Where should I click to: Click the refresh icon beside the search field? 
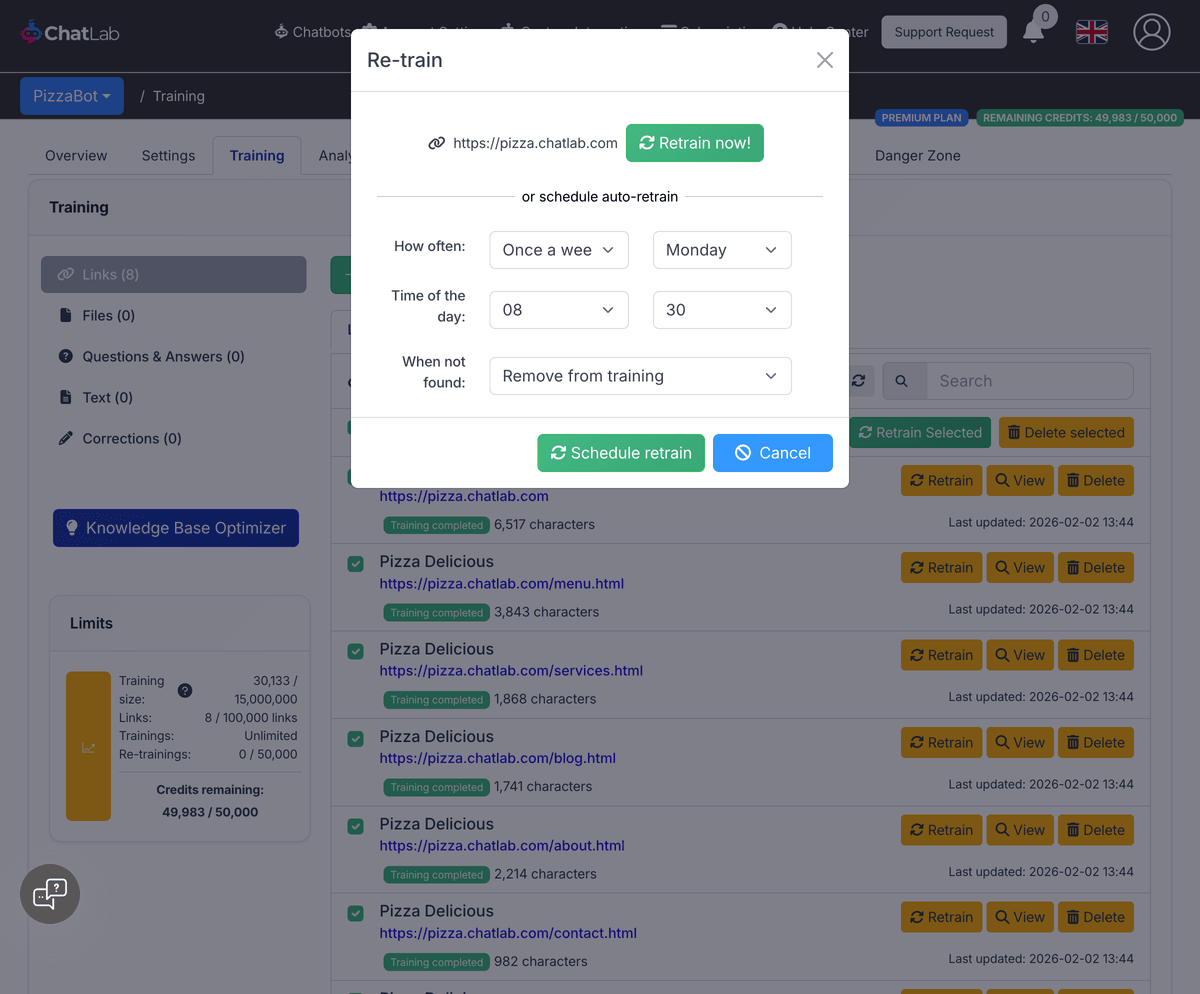tap(858, 381)
